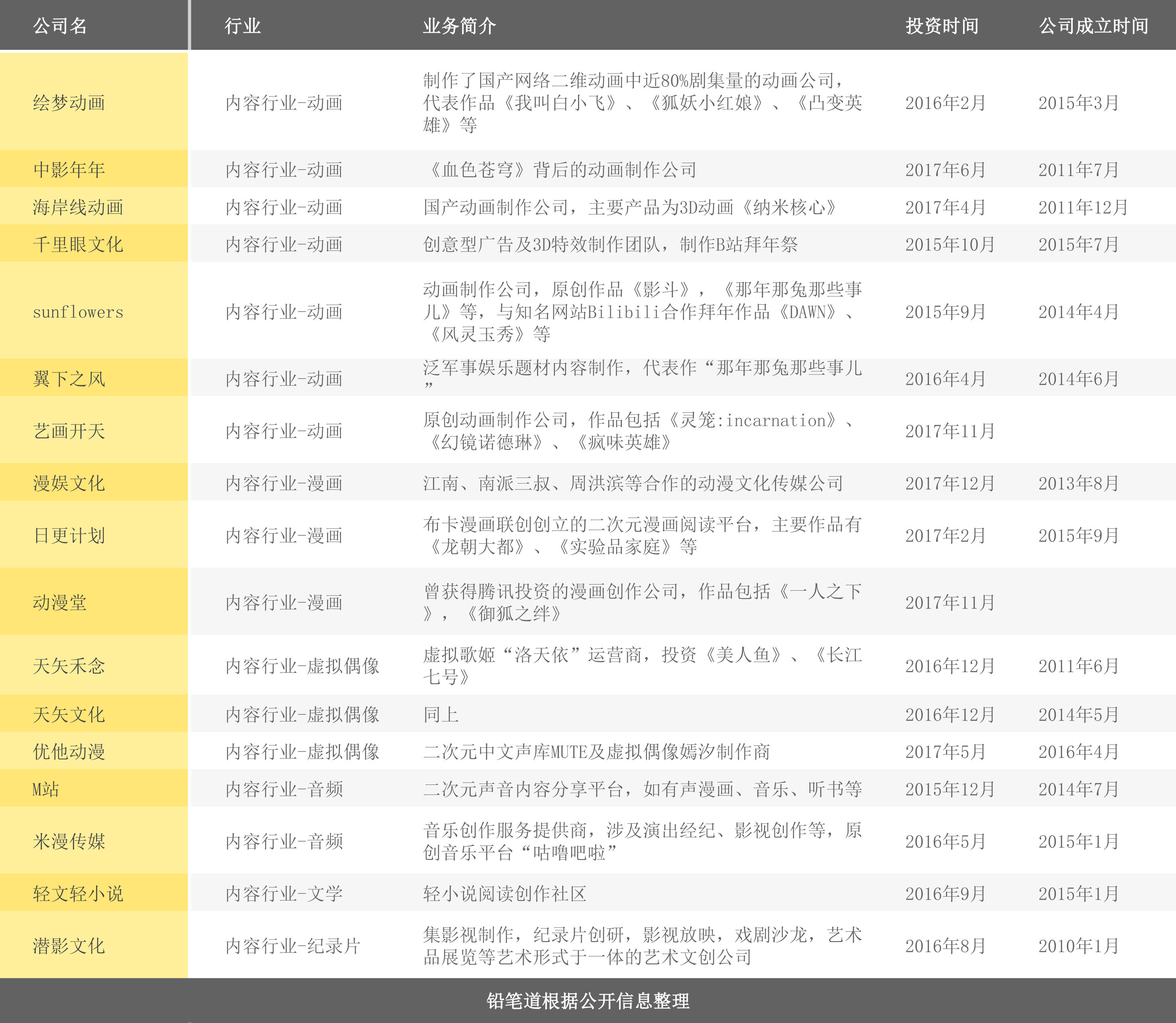
Task: Click founding date 2011年7月
Action: 1078,170
